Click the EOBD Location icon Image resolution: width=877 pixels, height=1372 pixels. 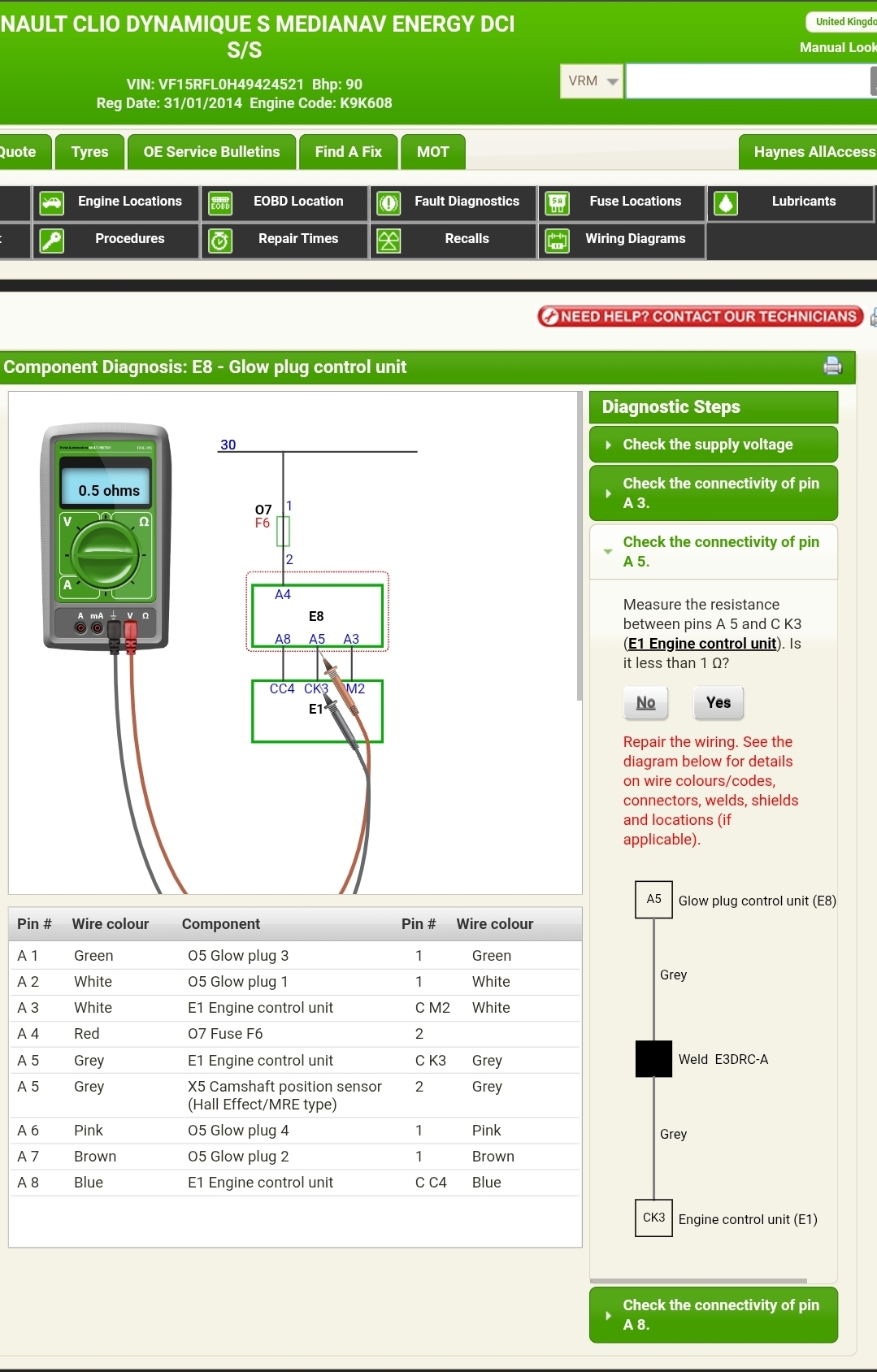pyautogui.click(x=220, y=202)
